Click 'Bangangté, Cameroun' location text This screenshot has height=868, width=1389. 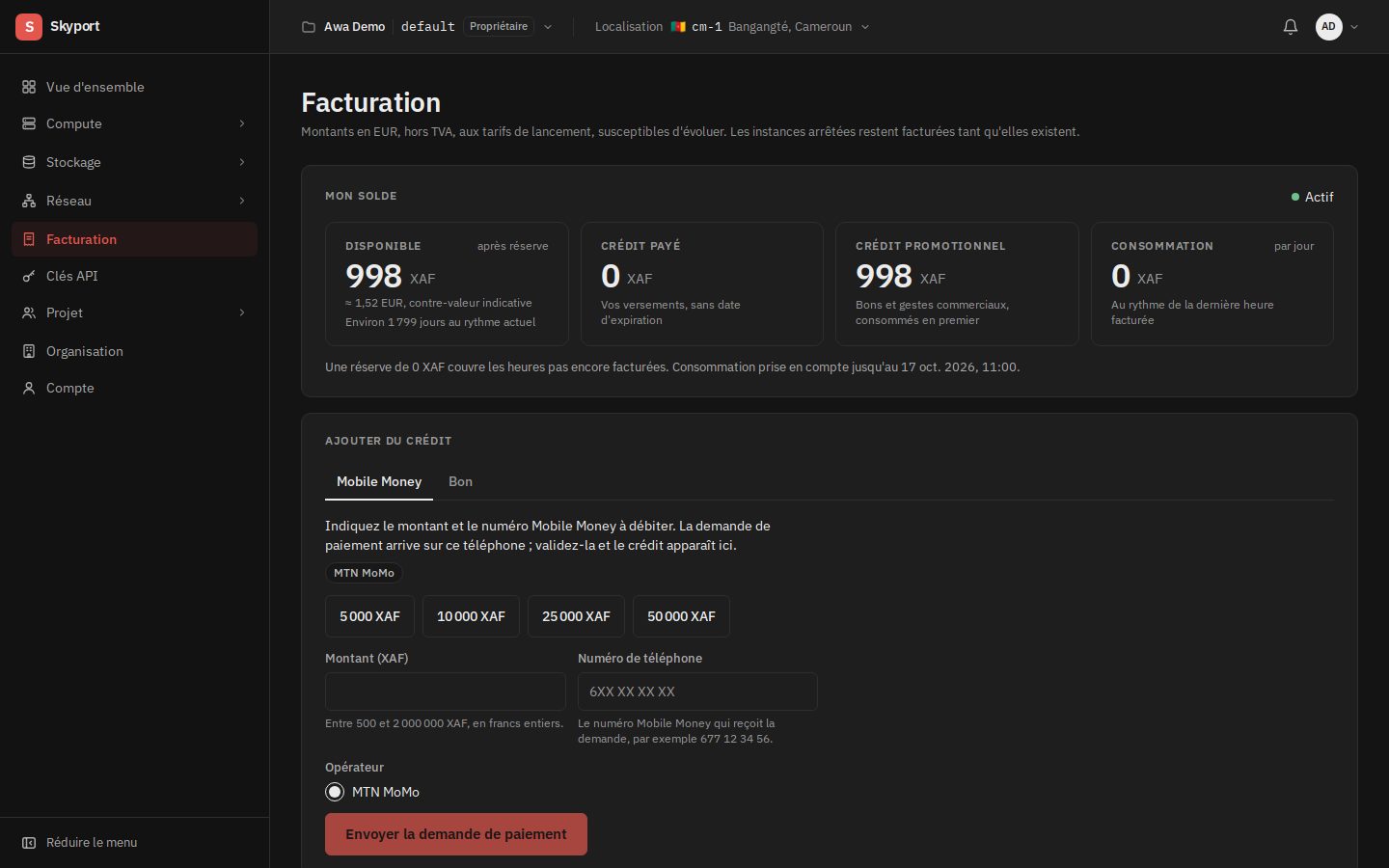(x=790, y=27)
